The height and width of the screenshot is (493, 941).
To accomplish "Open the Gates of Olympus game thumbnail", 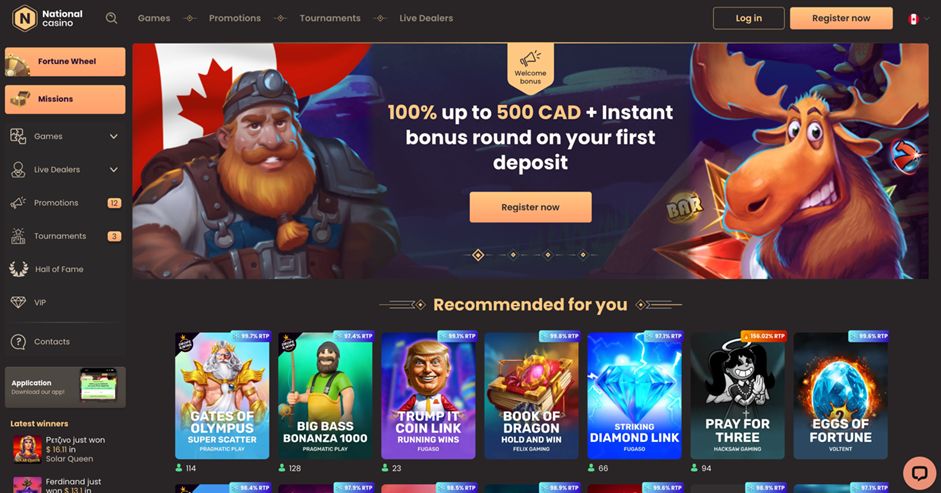I will point(222,396).
